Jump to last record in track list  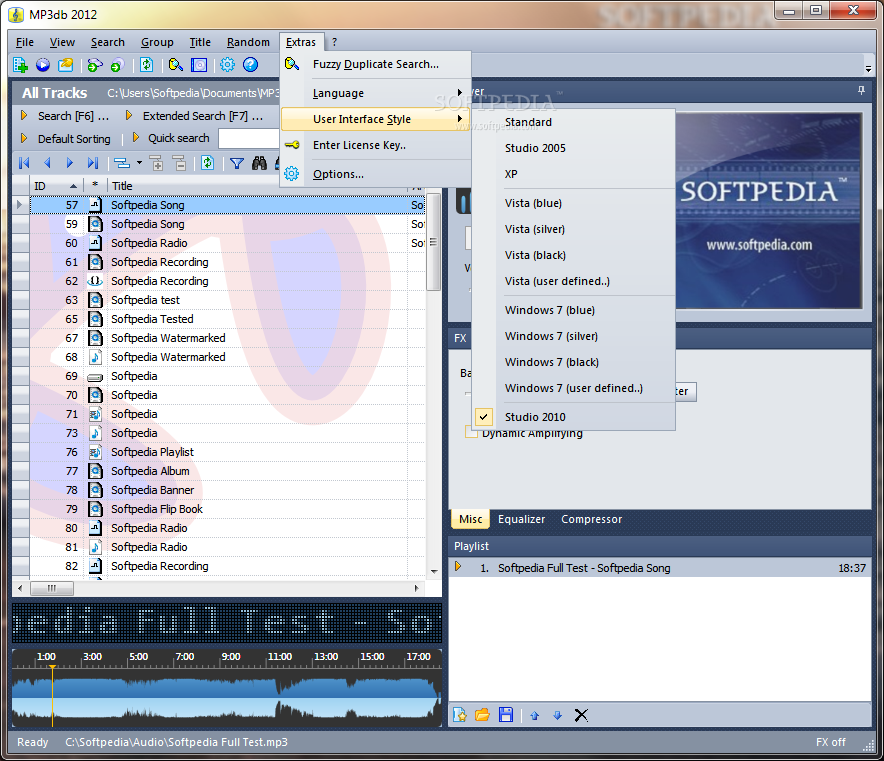[x=92, y=163]
